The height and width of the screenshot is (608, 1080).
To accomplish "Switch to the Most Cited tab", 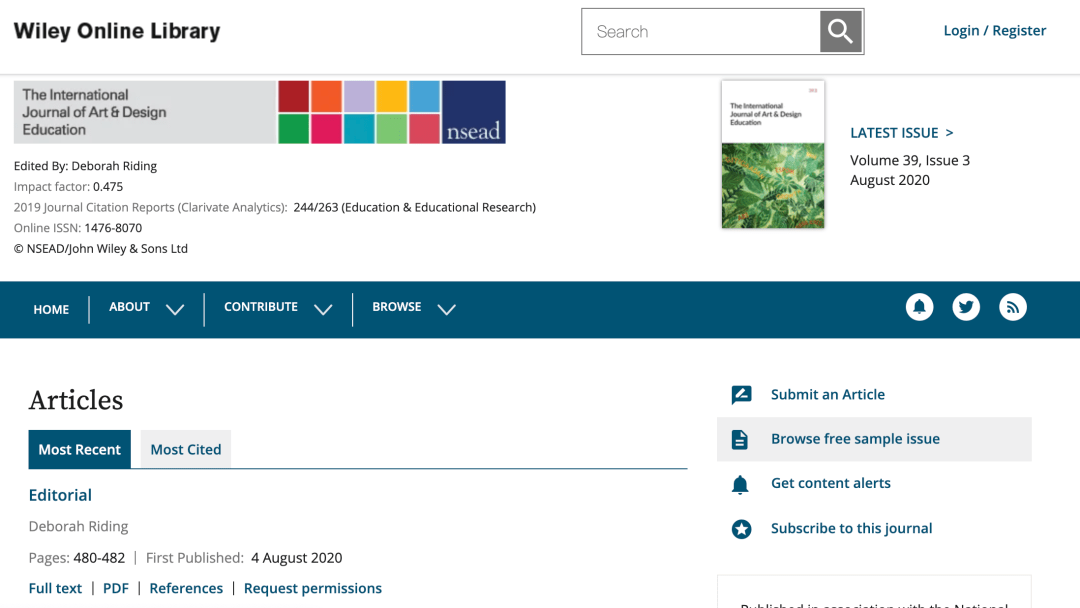I will coord(186,450).
